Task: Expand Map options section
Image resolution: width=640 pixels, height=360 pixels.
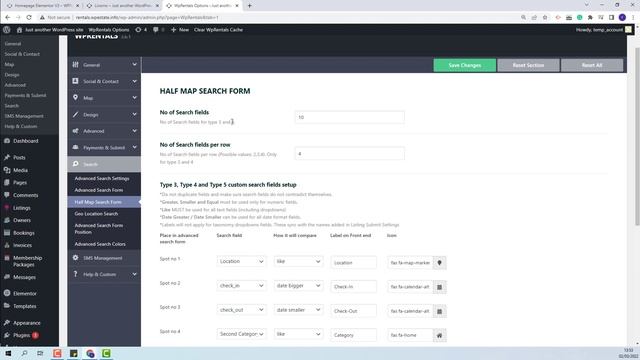Action: (104, 98)
